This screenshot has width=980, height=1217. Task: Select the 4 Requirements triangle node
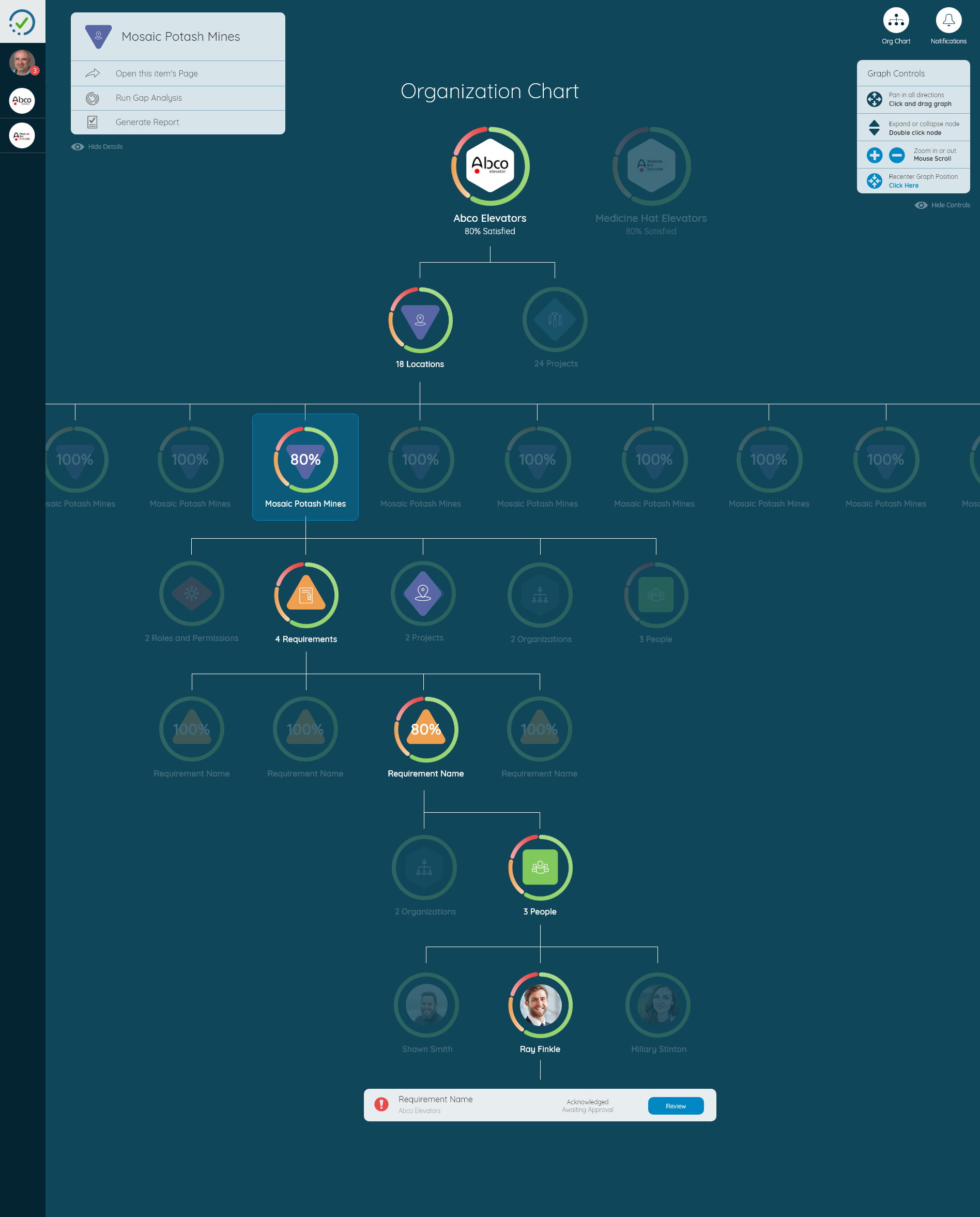[306, 595]
